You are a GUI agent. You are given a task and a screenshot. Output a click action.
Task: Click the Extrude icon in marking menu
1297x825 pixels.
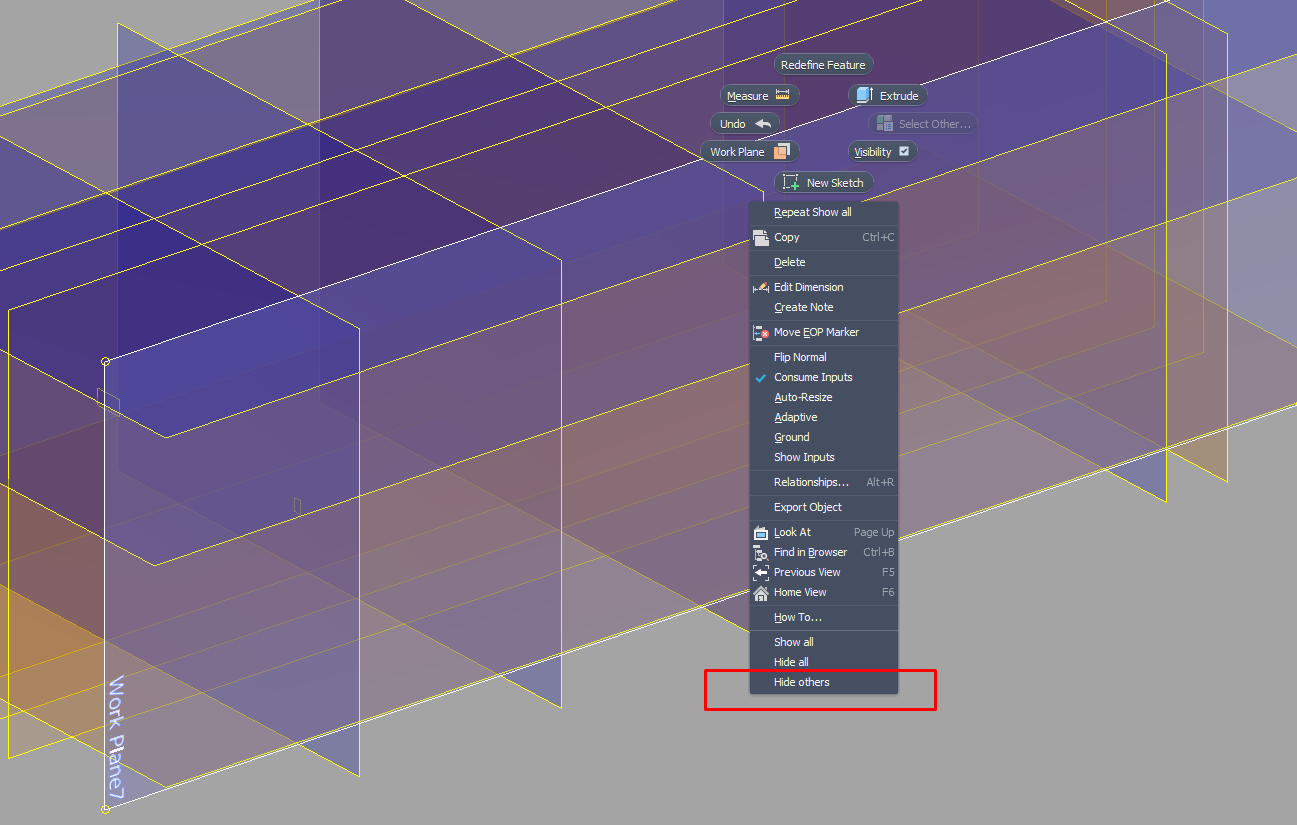coord(866,96)
